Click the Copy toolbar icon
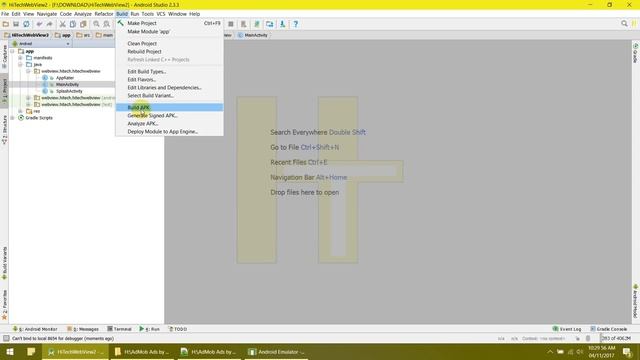640x360 pixels. (x=73, y=24)
